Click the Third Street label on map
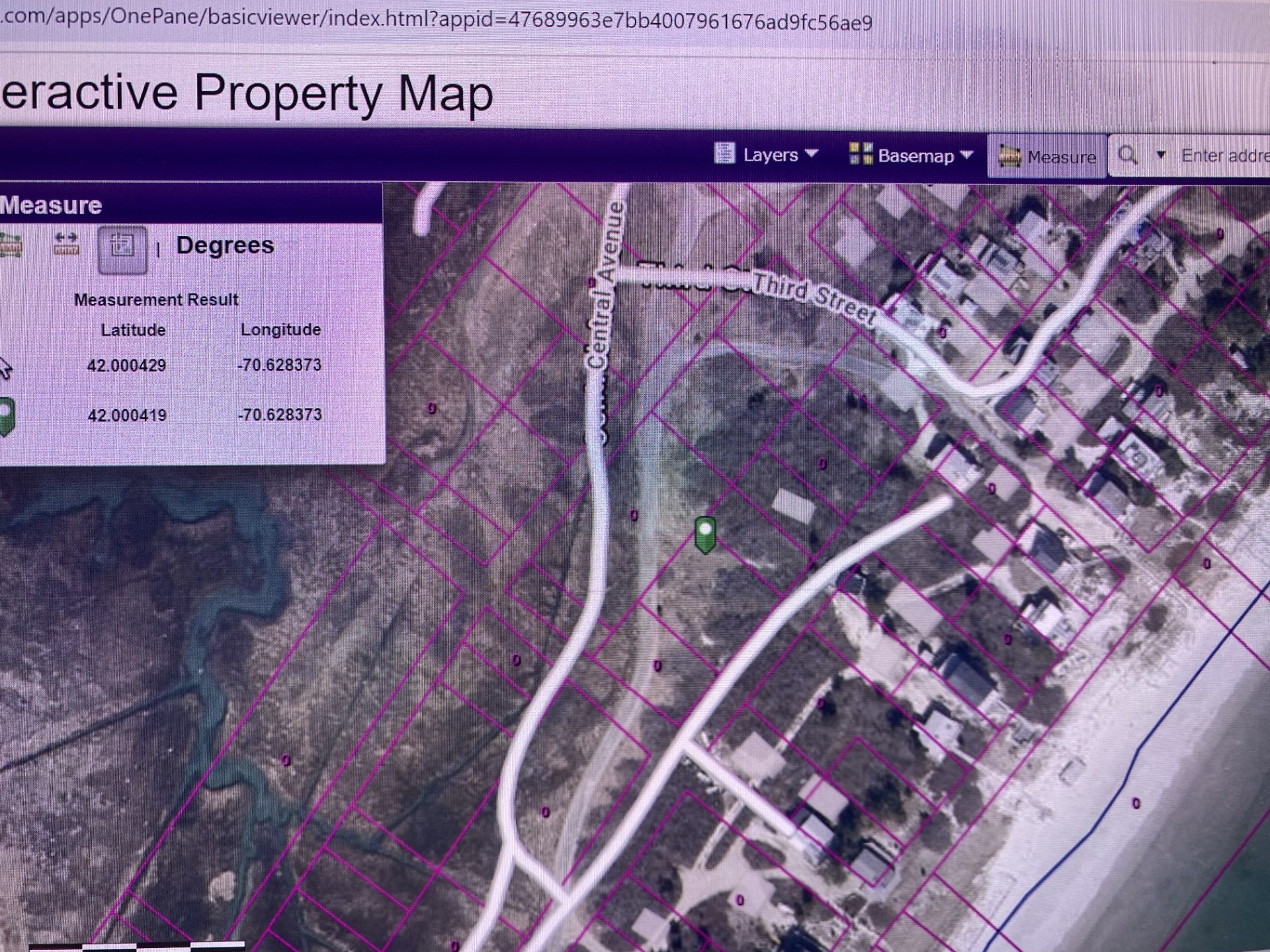 click(x=814, y=299)
